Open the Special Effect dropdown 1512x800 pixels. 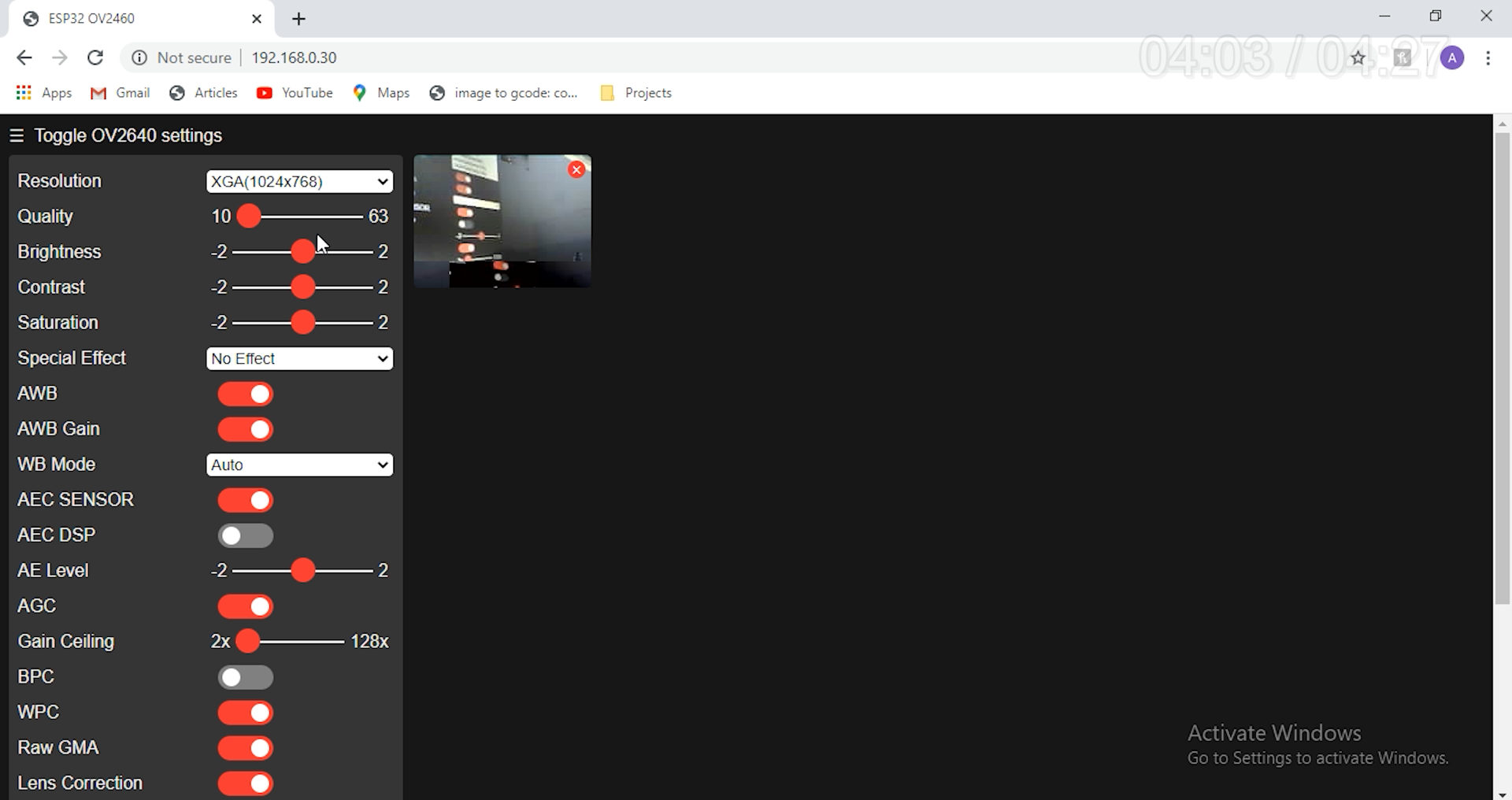pos(299,358)
